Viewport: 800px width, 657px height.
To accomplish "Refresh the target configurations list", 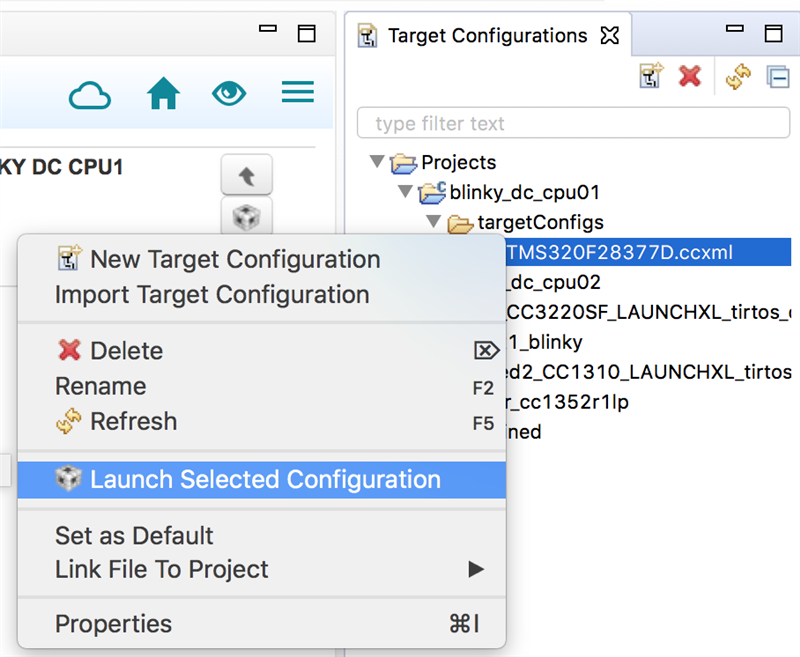I will (x=738, y=77).
